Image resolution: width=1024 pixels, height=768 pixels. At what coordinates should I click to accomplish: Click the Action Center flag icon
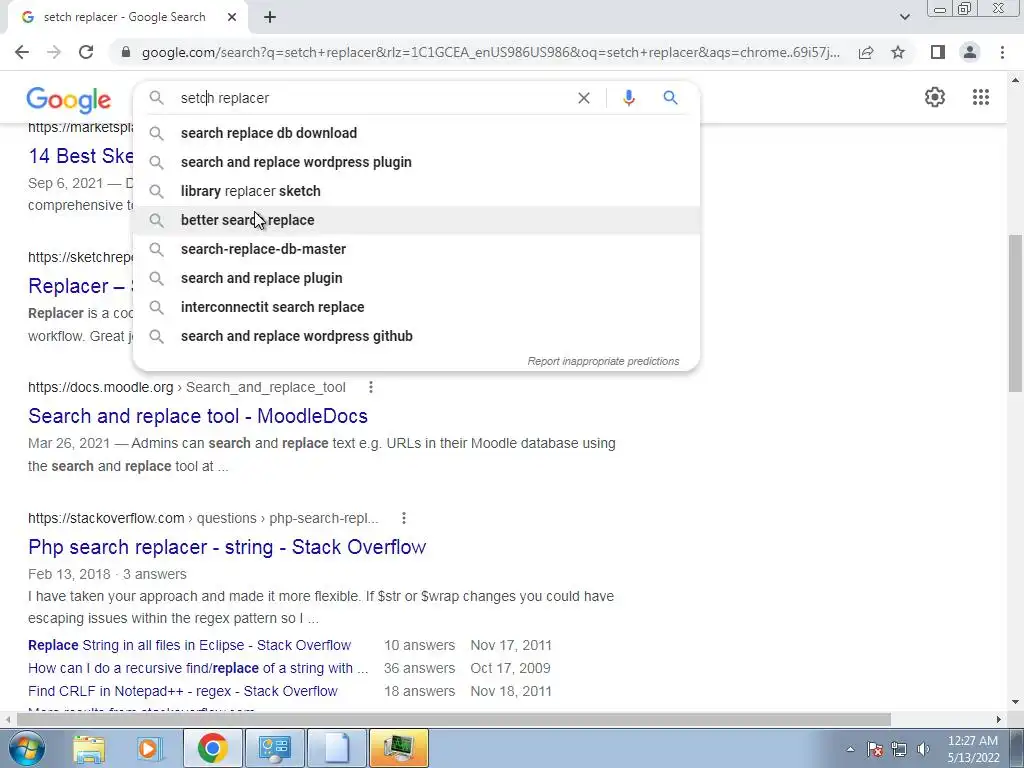(x=875, y=749)
